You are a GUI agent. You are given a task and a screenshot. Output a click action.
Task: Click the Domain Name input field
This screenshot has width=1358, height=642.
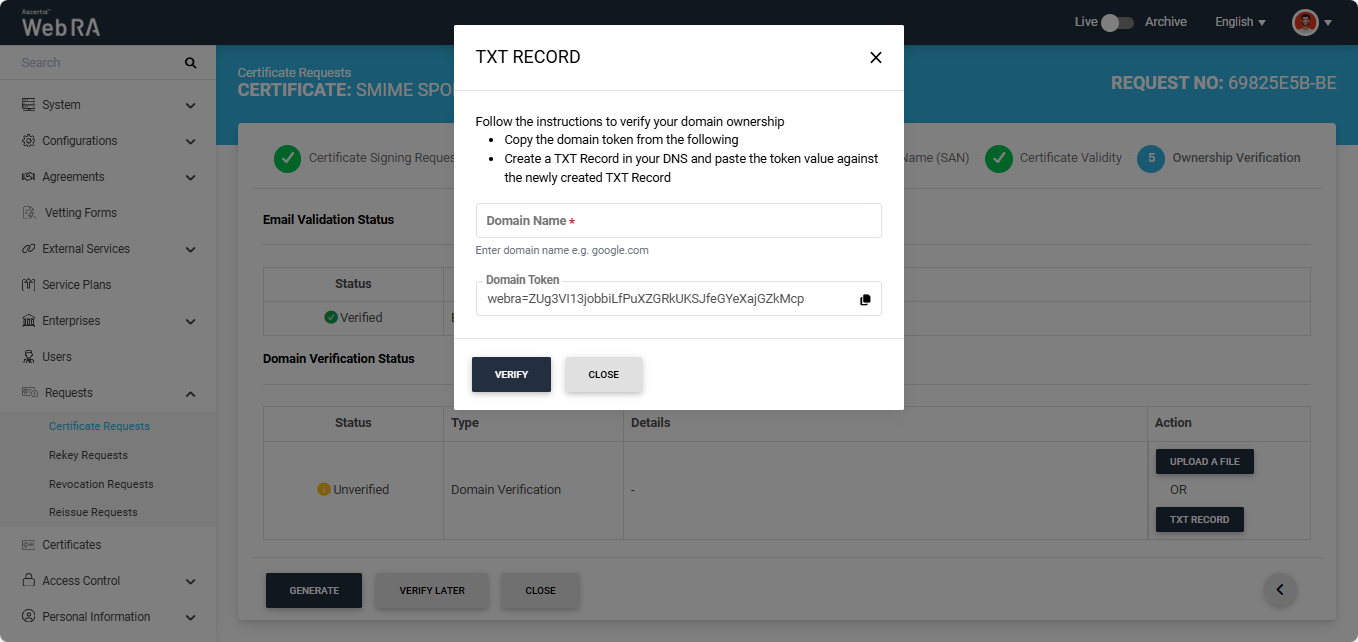(678, 221)
